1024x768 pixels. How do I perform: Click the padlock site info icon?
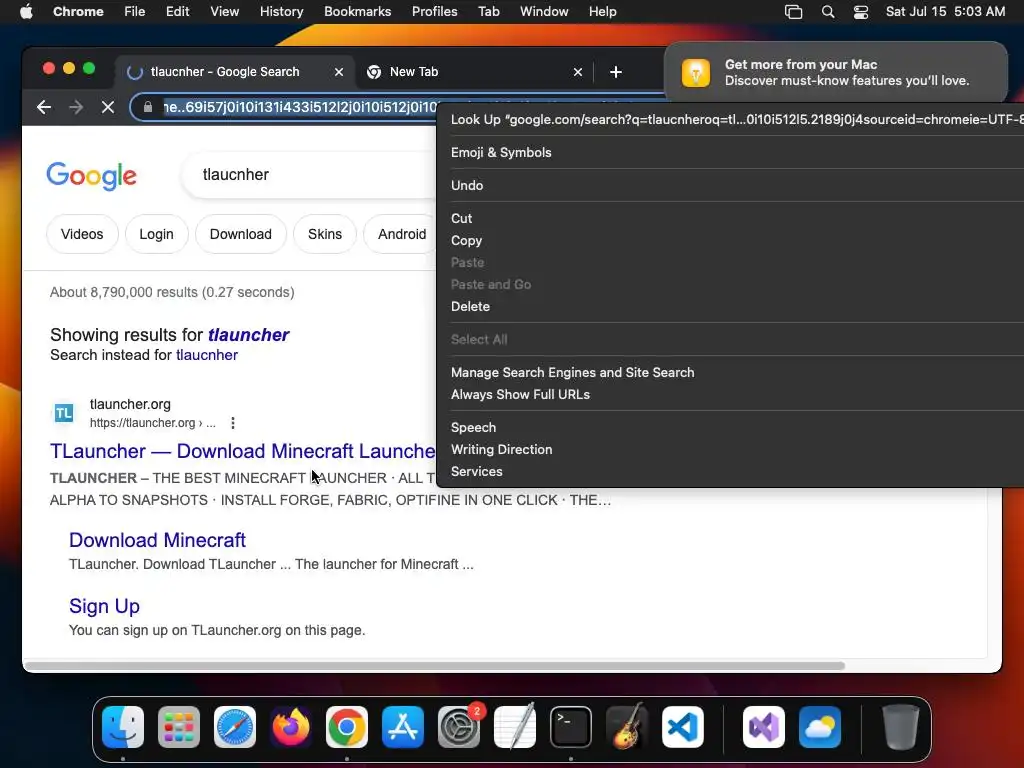[148, 107]
